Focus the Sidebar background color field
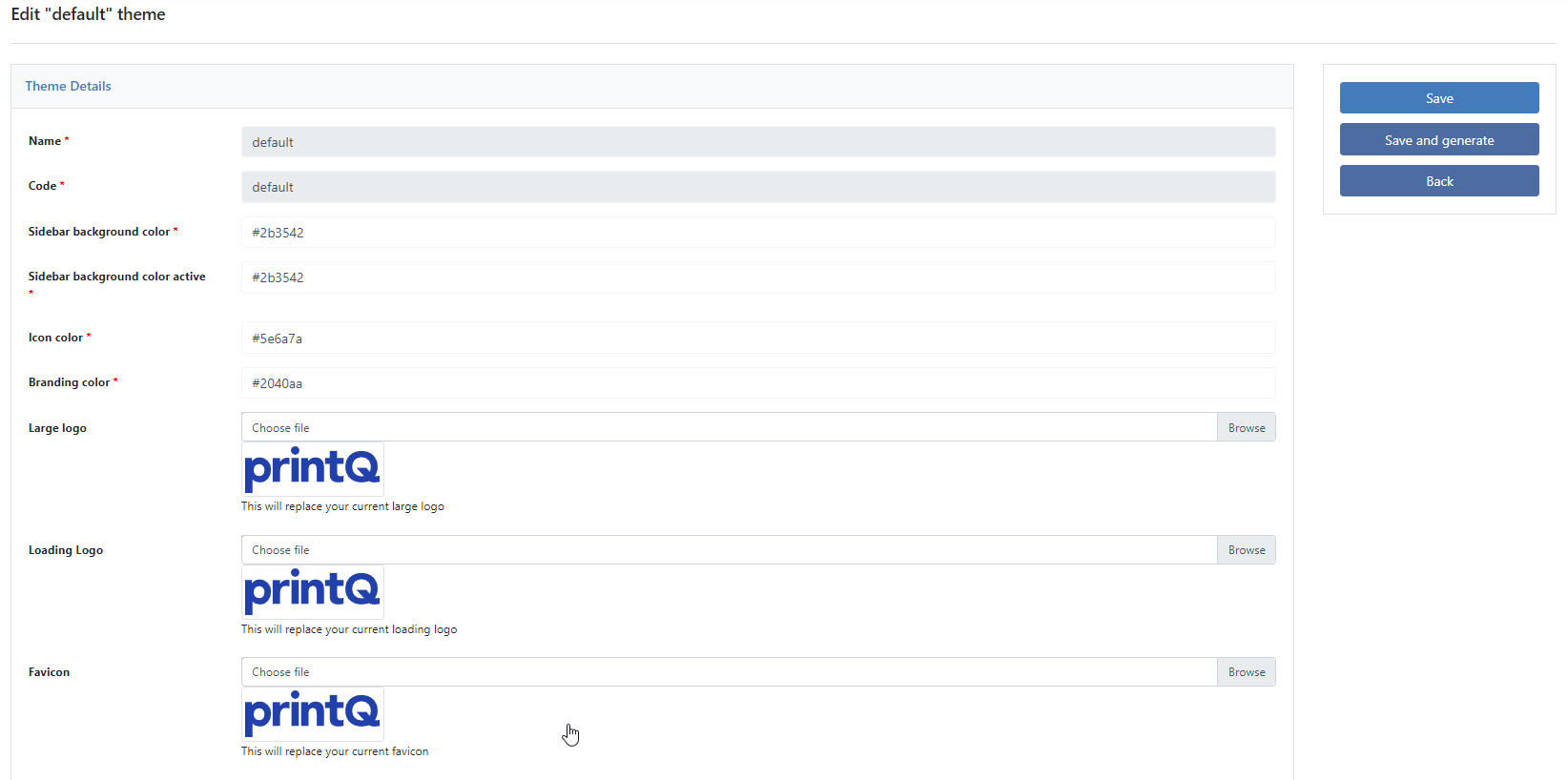Image resolution: width=1568 pixels, height=780 pixels. click(758, 233)
